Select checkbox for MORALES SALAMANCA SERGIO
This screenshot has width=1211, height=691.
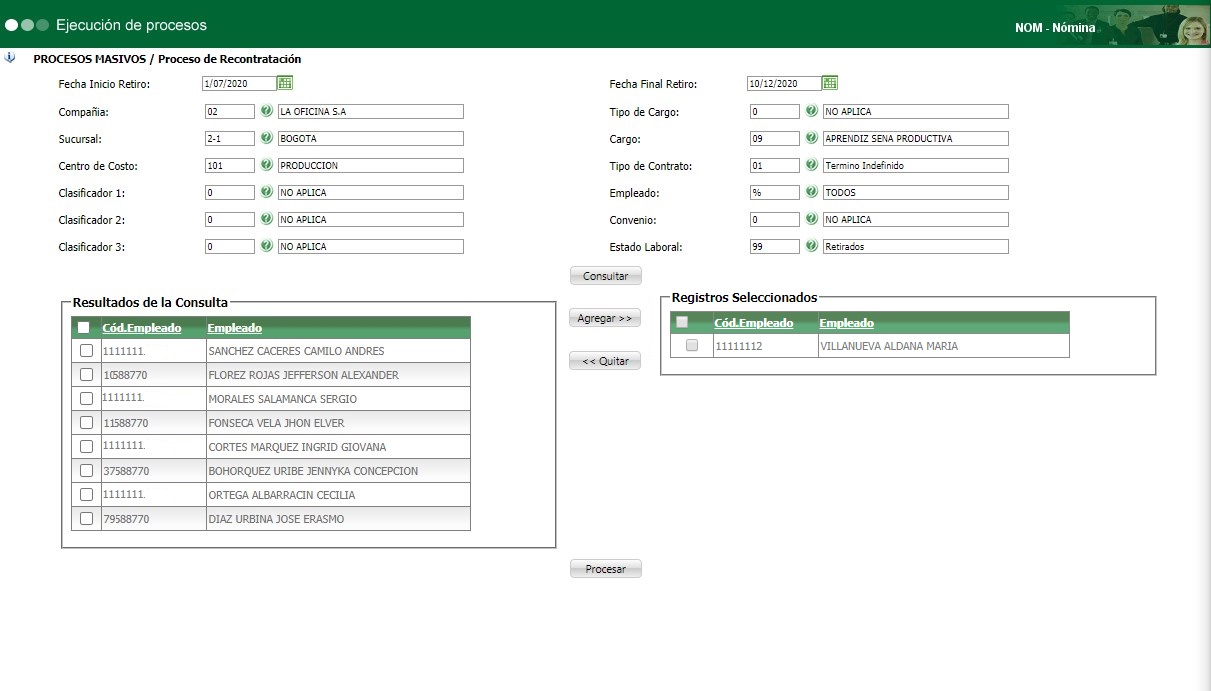[86, 398]
